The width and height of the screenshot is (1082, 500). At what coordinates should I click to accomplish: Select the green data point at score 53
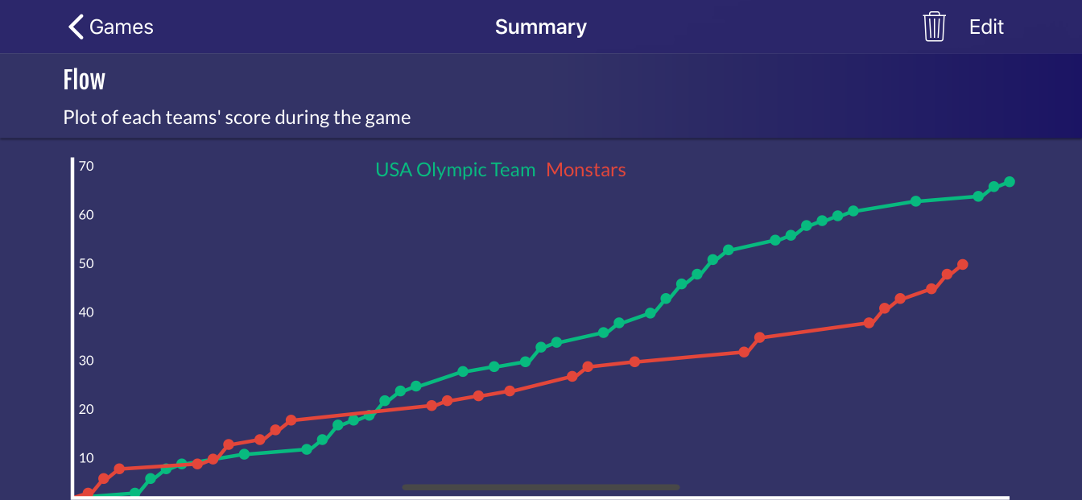pos(728,250)
